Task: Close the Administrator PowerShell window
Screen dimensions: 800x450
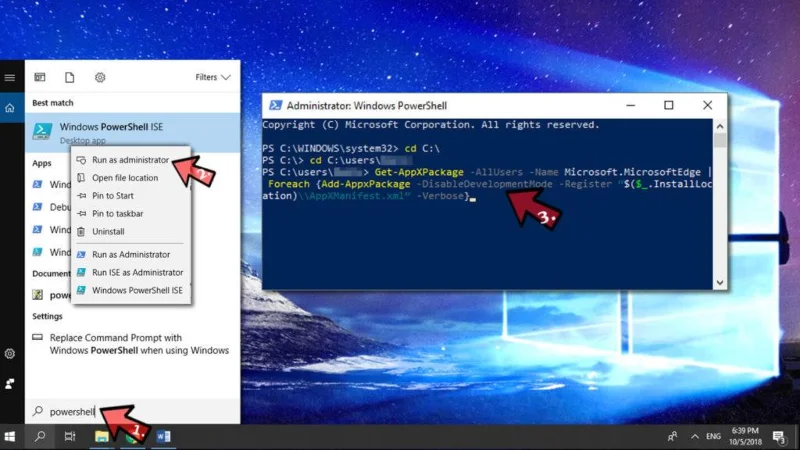Action: point(707,105)
